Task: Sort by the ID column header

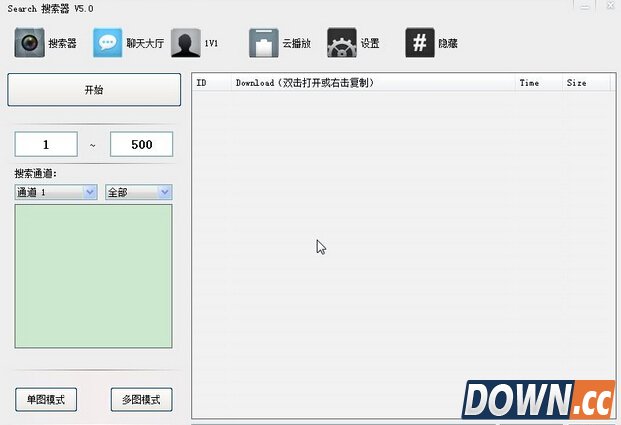Action: (x=211, y=83)
